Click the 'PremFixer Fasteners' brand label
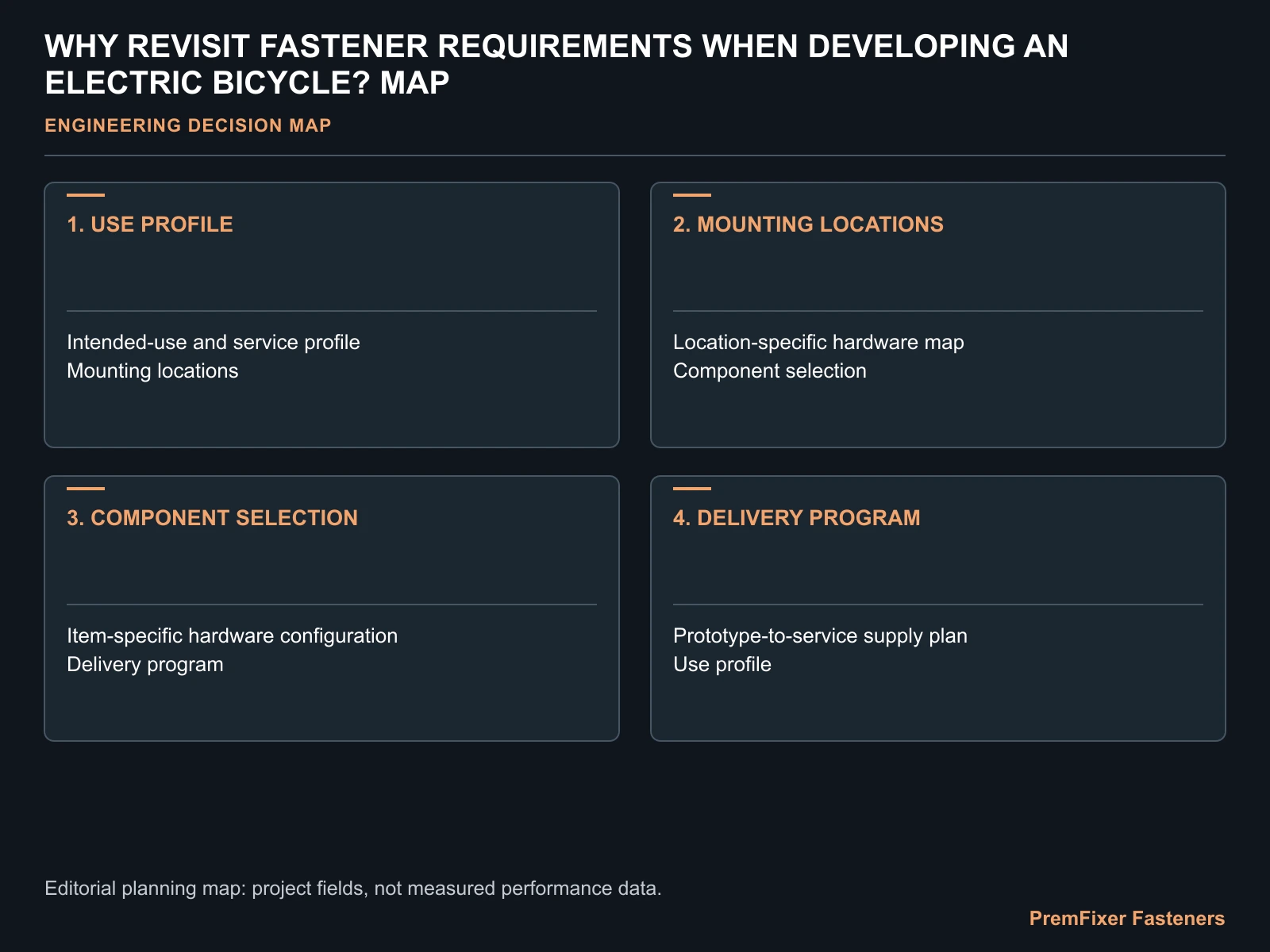Image resolution: width=1270 pixels, height=952 pixels. pyautogui.click(x=1127, y=919)
